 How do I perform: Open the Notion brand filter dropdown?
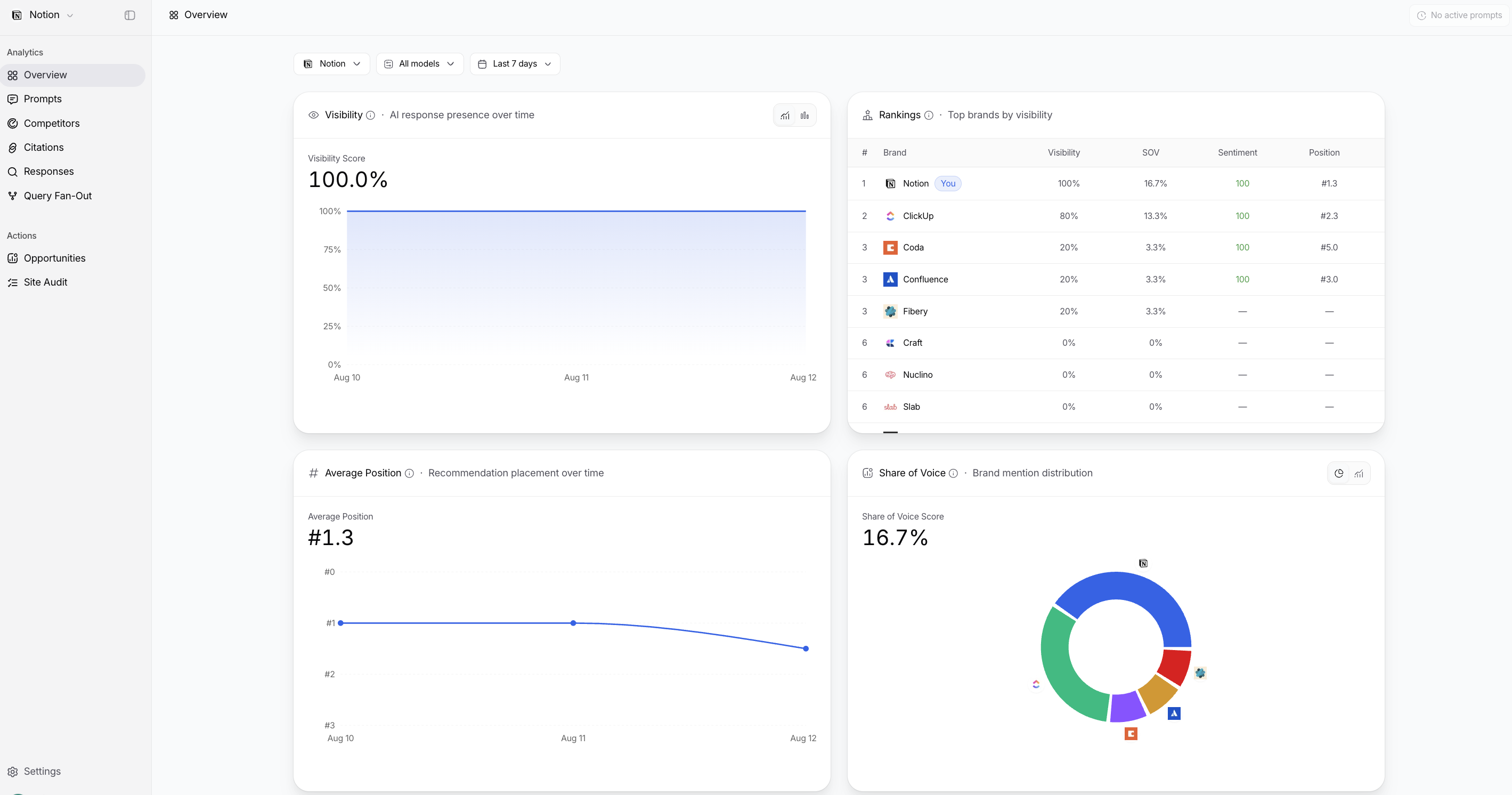(331, 64)
